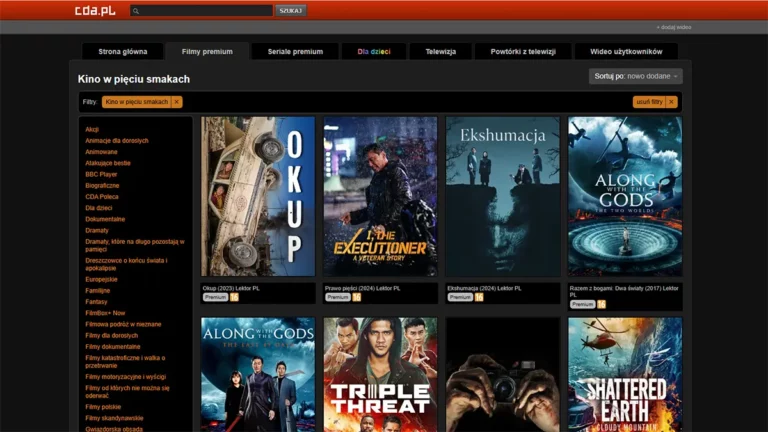
Task: Remove the Kino w pięciu smakach filter tag
Action: [176, 102]
